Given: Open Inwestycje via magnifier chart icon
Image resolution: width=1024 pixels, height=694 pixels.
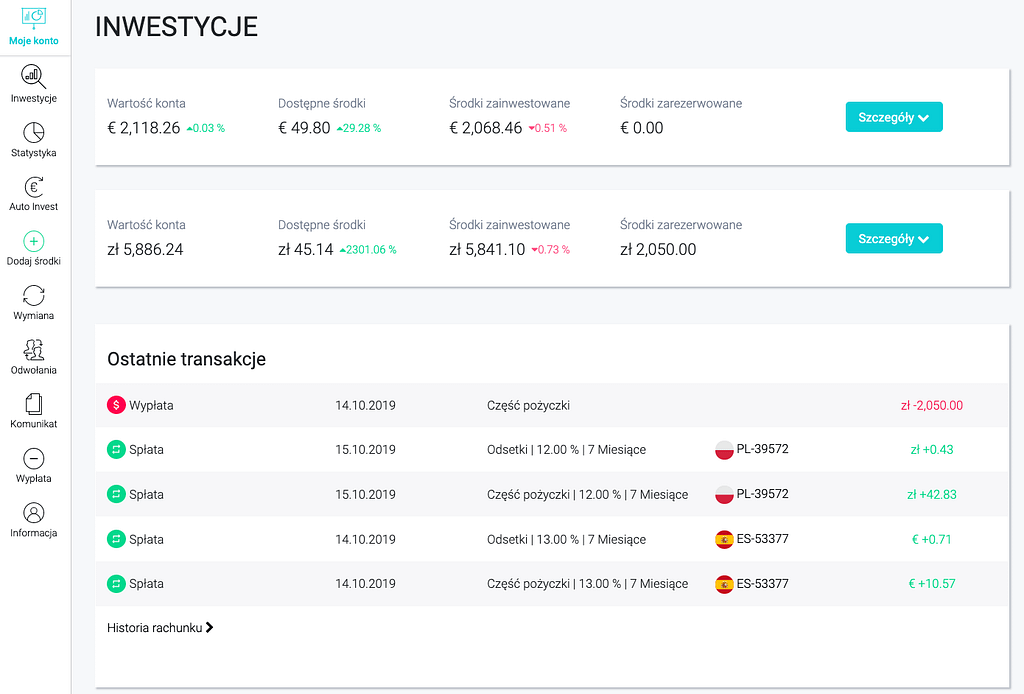Looking at the screenshot, I should (x=33, y=76).
